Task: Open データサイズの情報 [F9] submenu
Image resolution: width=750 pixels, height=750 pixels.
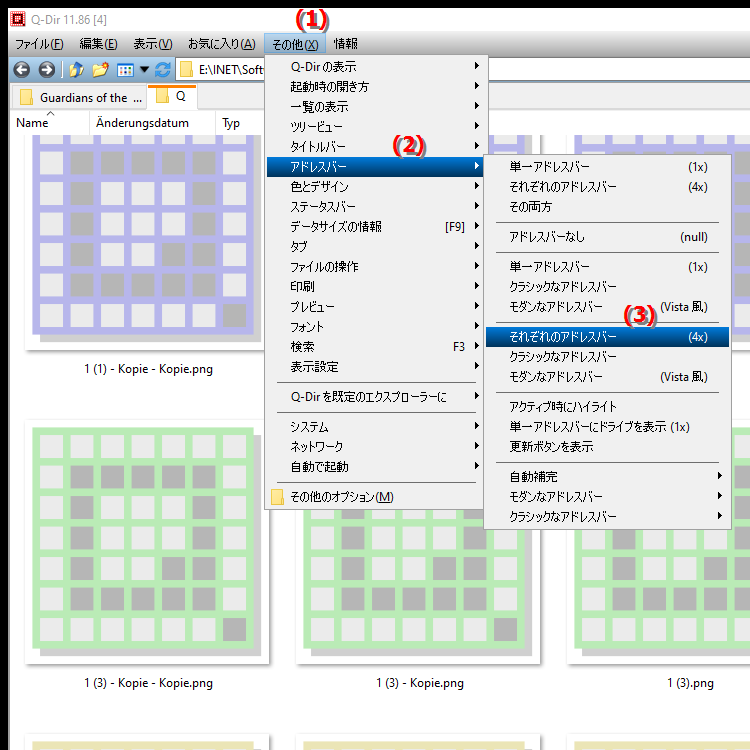Action: [375, 227]
